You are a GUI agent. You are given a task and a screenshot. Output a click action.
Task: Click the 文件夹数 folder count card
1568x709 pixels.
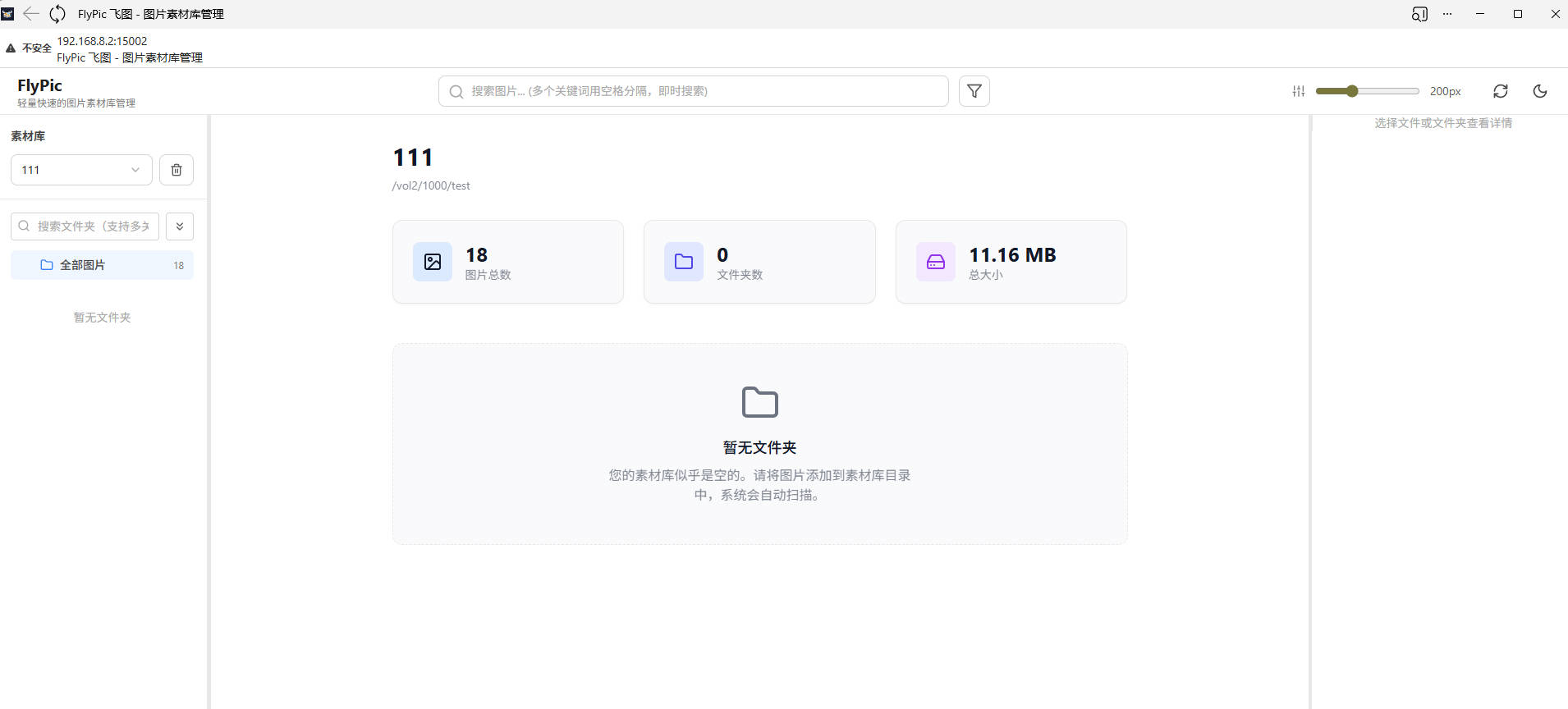point(759,262)
